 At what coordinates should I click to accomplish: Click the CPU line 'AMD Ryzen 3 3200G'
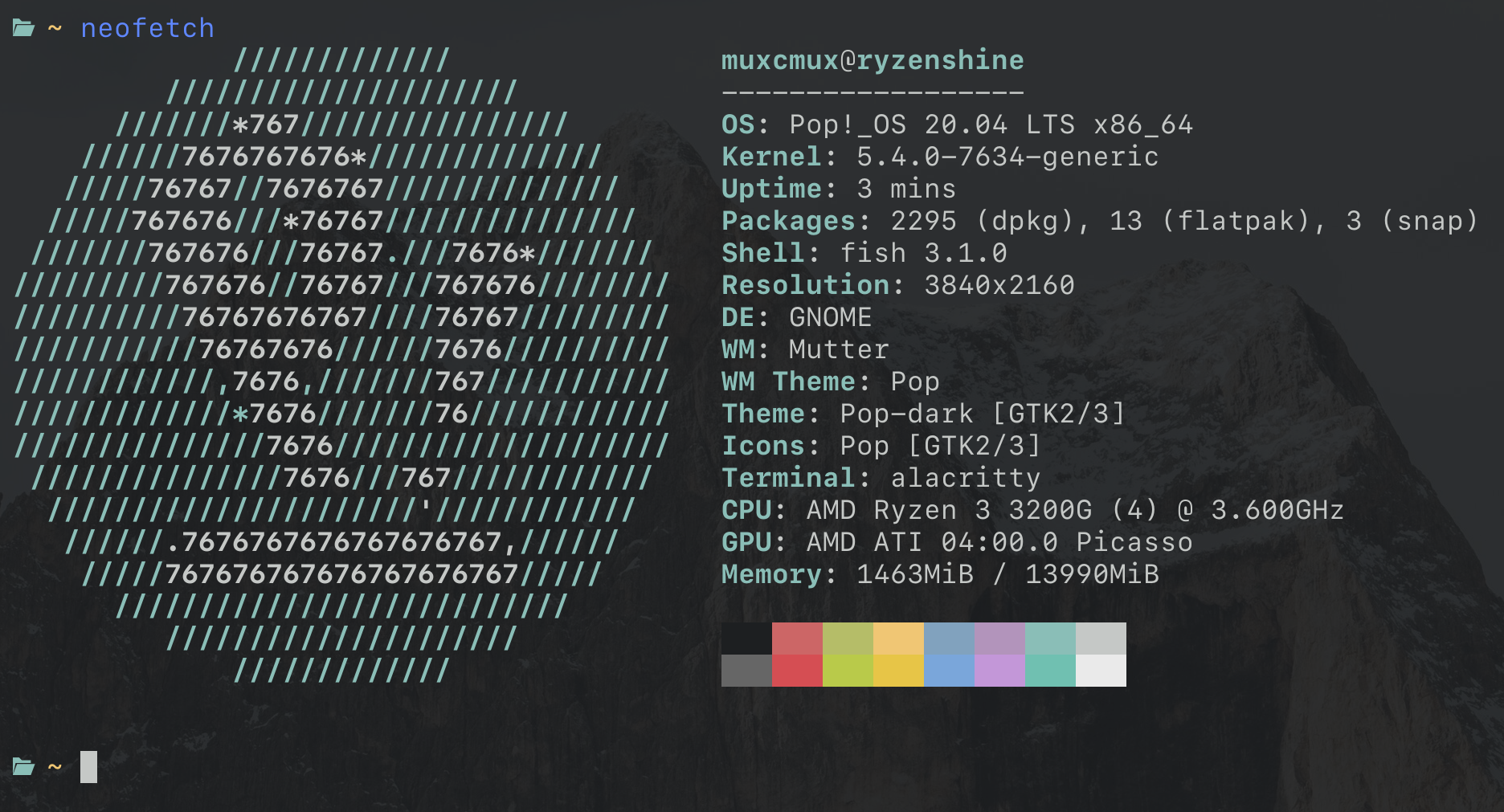(x=1033, y=510)
